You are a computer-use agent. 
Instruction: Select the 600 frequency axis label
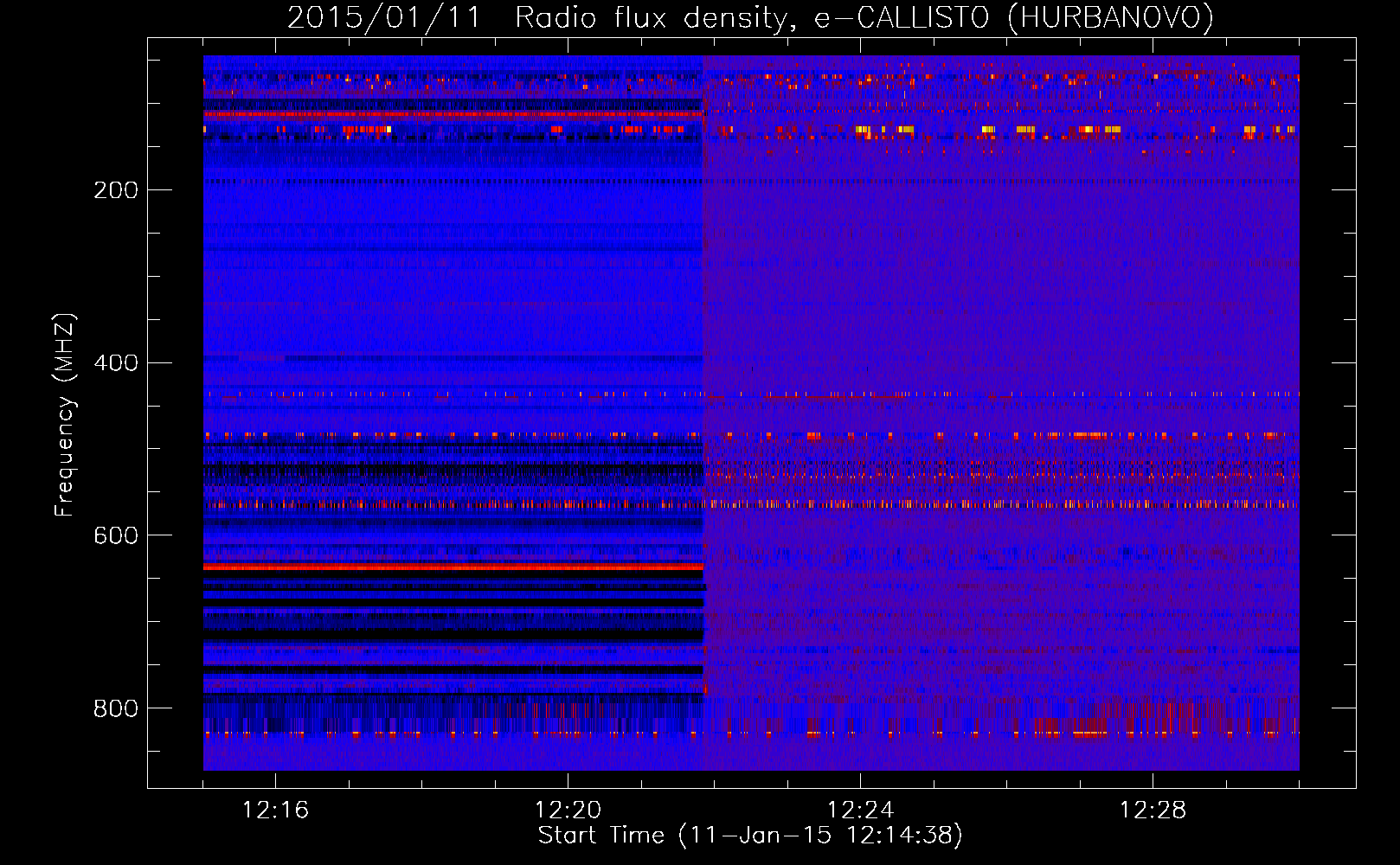pos(116,536)
